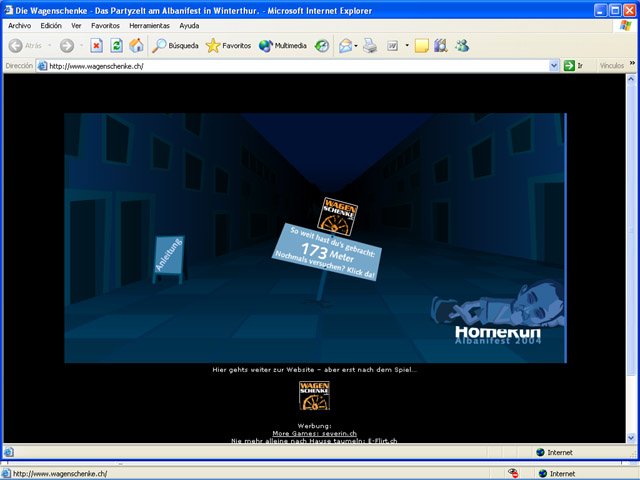Click the yellow discussion note icon
640x480 pixels.
click(422, 45)
